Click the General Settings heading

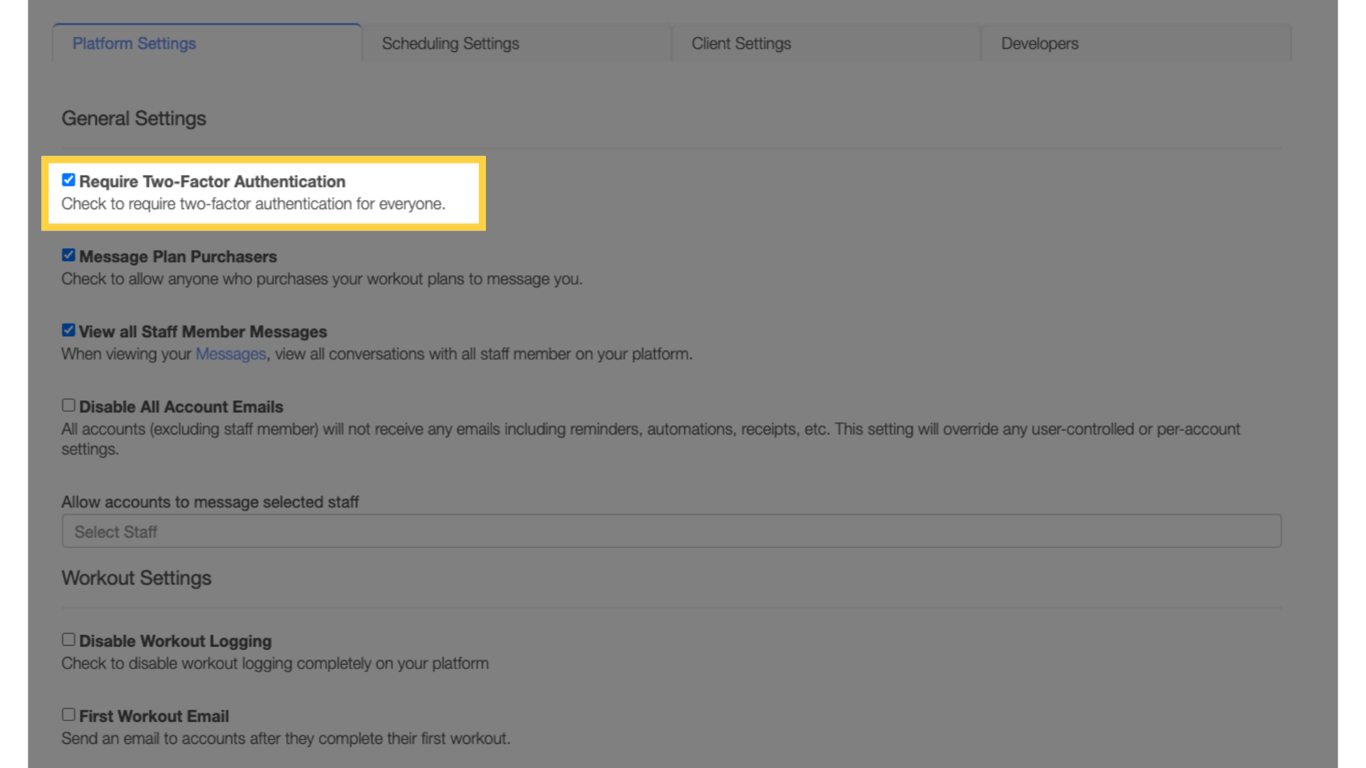133,118
